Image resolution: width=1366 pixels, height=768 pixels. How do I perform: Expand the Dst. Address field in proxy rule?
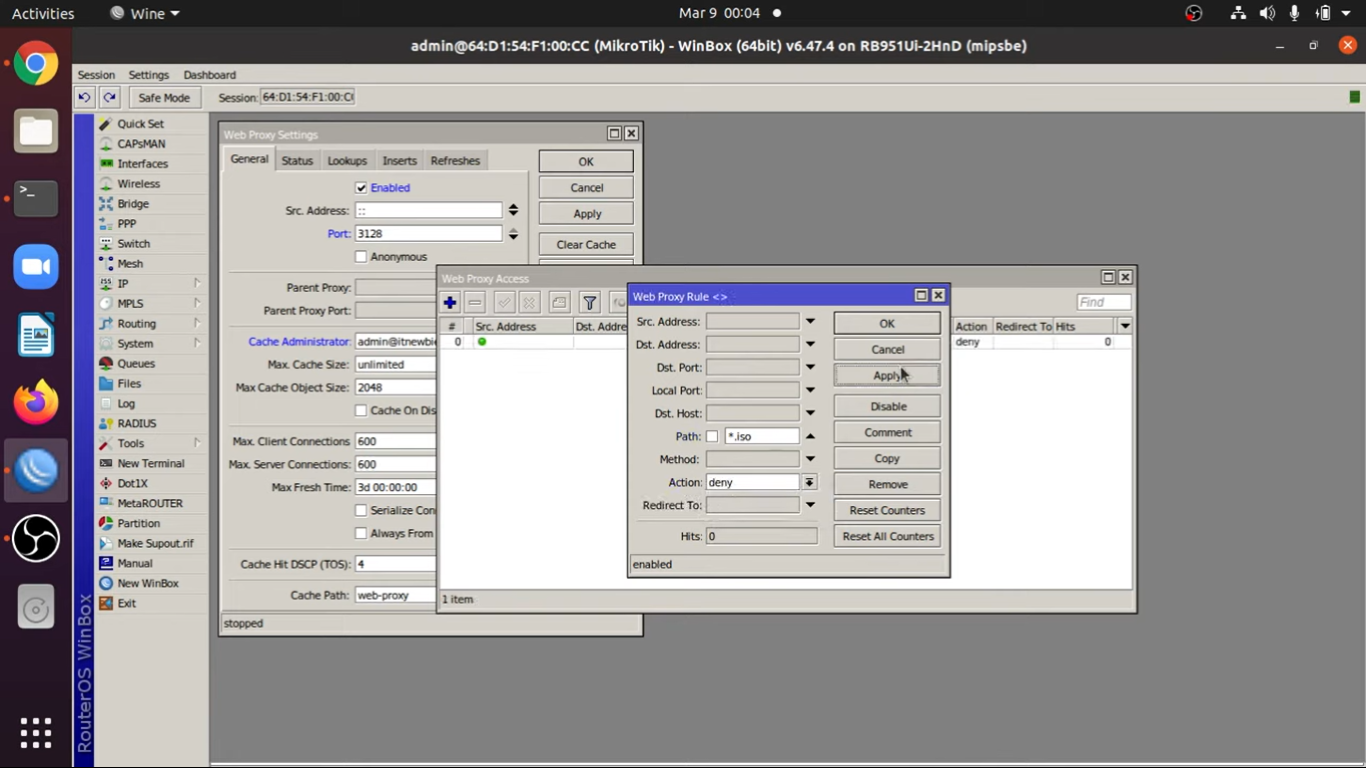810,345
